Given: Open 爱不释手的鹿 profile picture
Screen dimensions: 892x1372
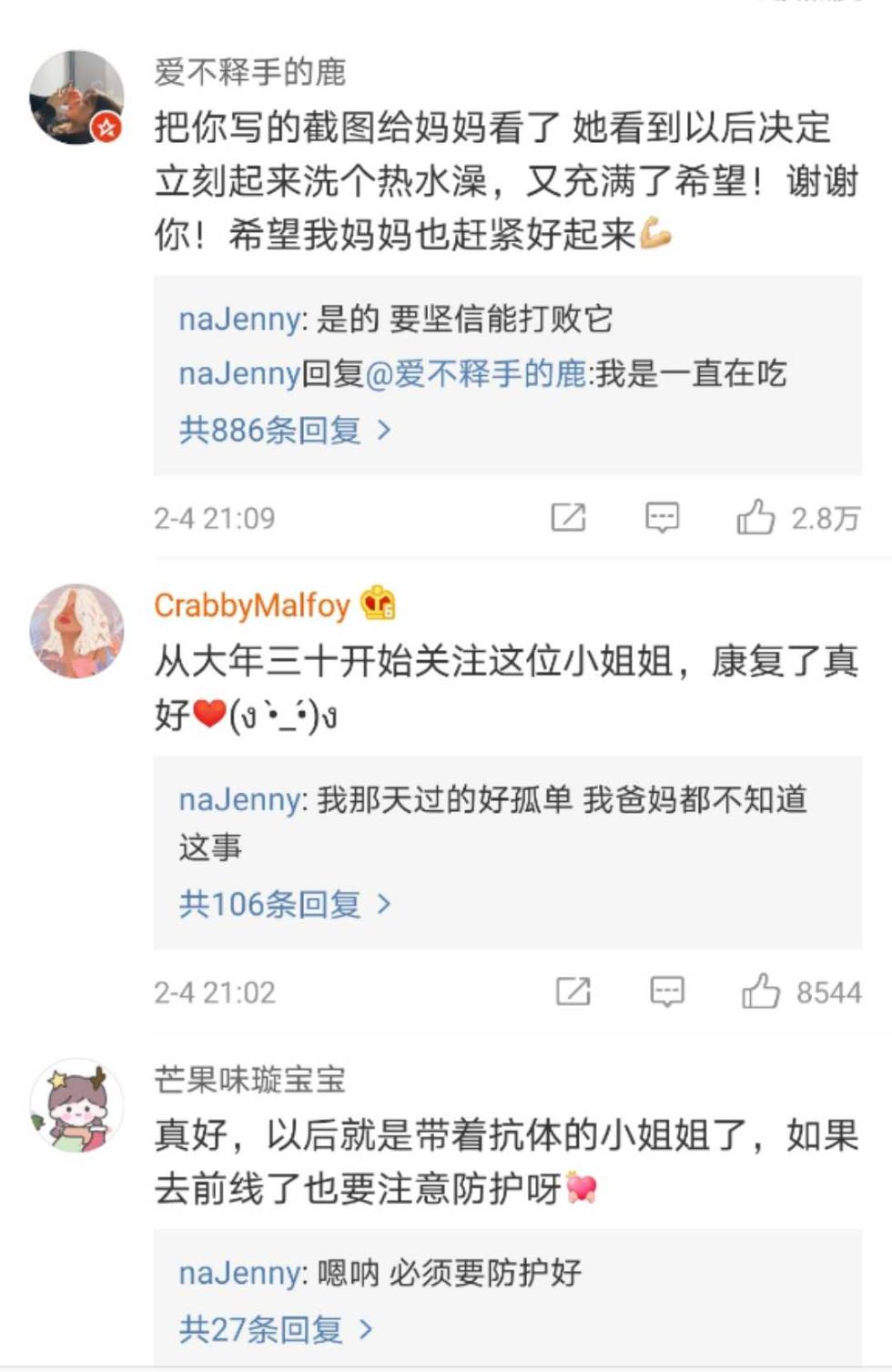Looking at the screenshot, I should click(x=76, y=97).
